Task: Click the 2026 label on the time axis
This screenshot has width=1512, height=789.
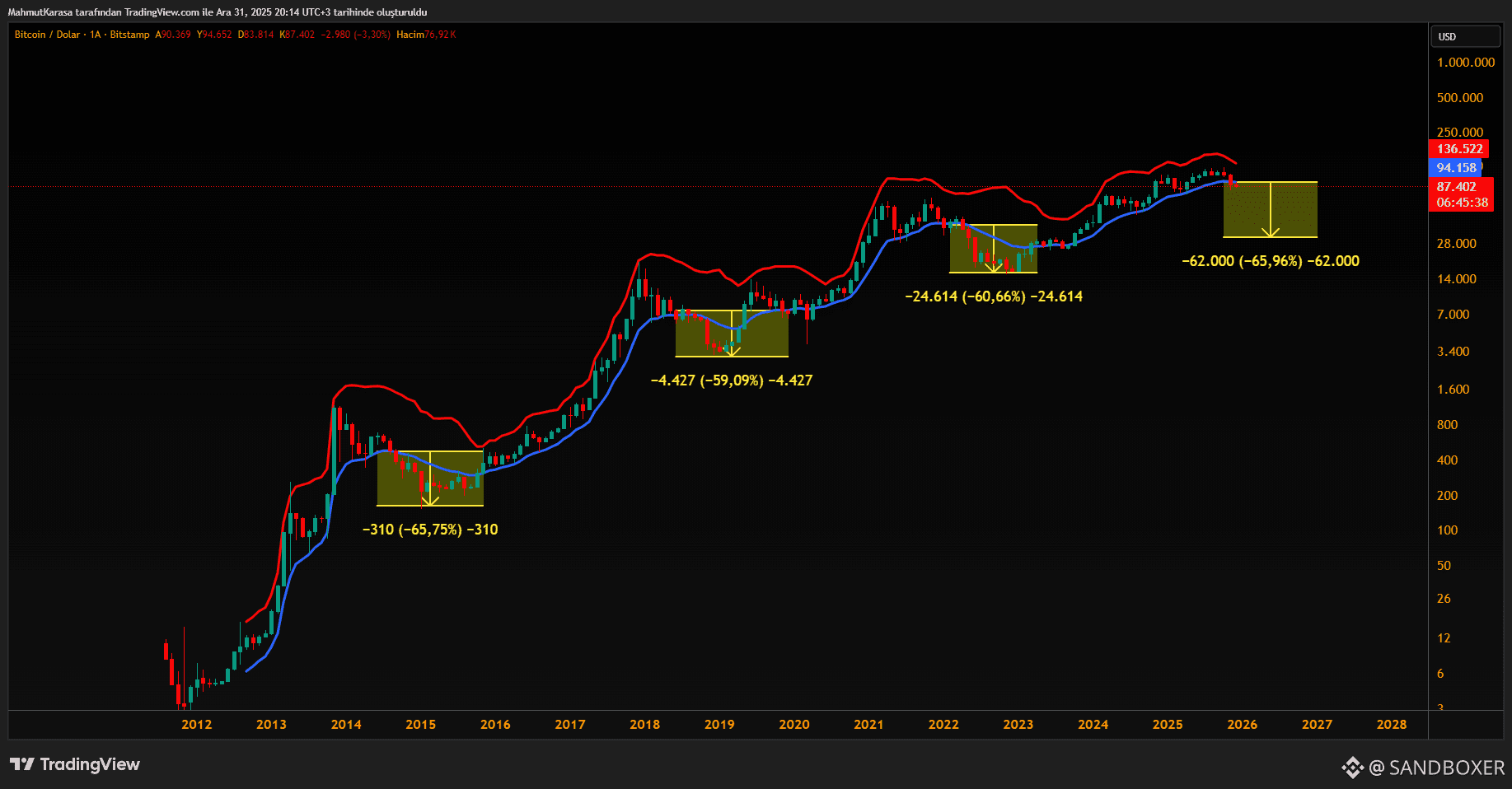Action: tap(1243, 725)
